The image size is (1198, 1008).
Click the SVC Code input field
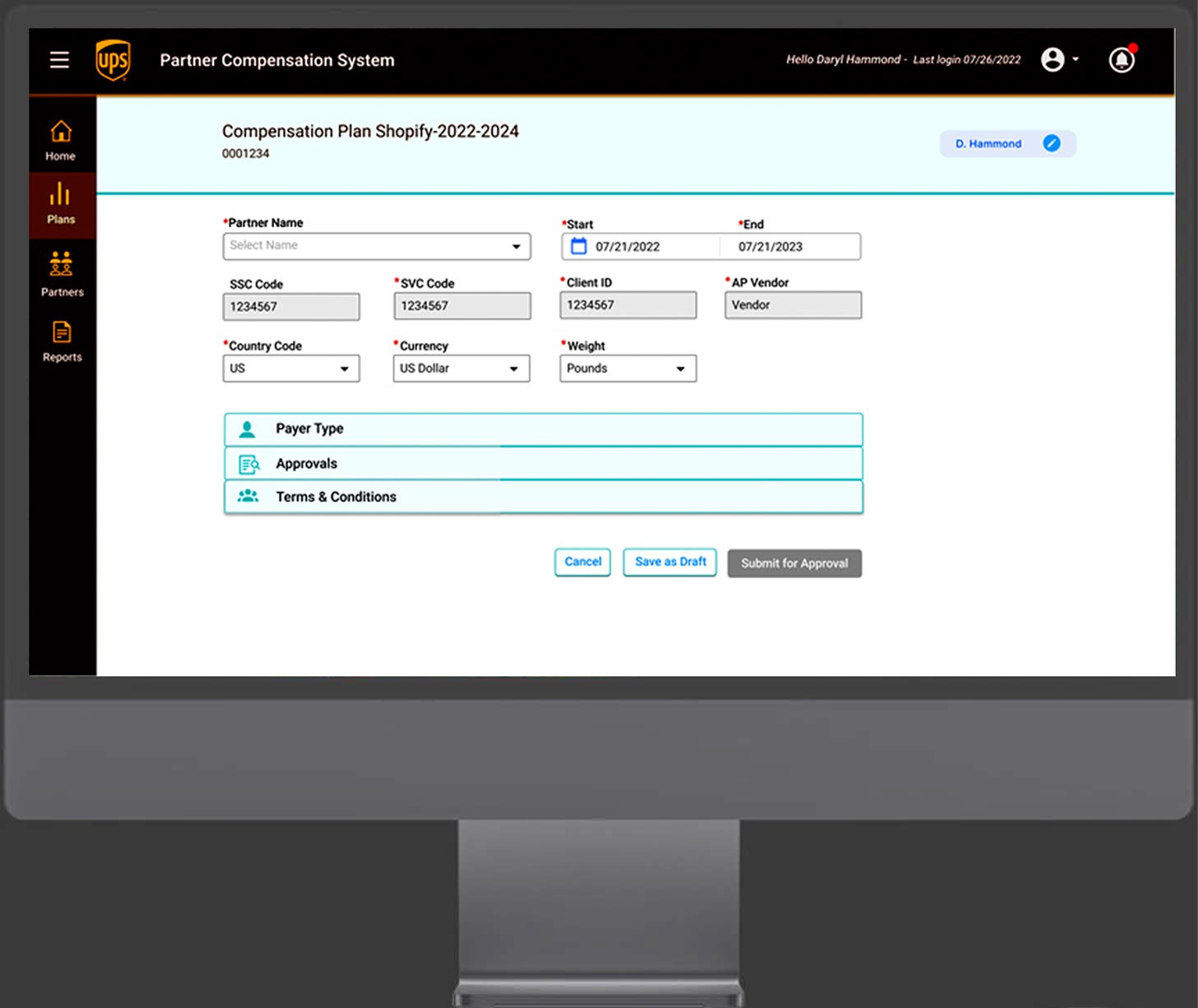point(462,306)
